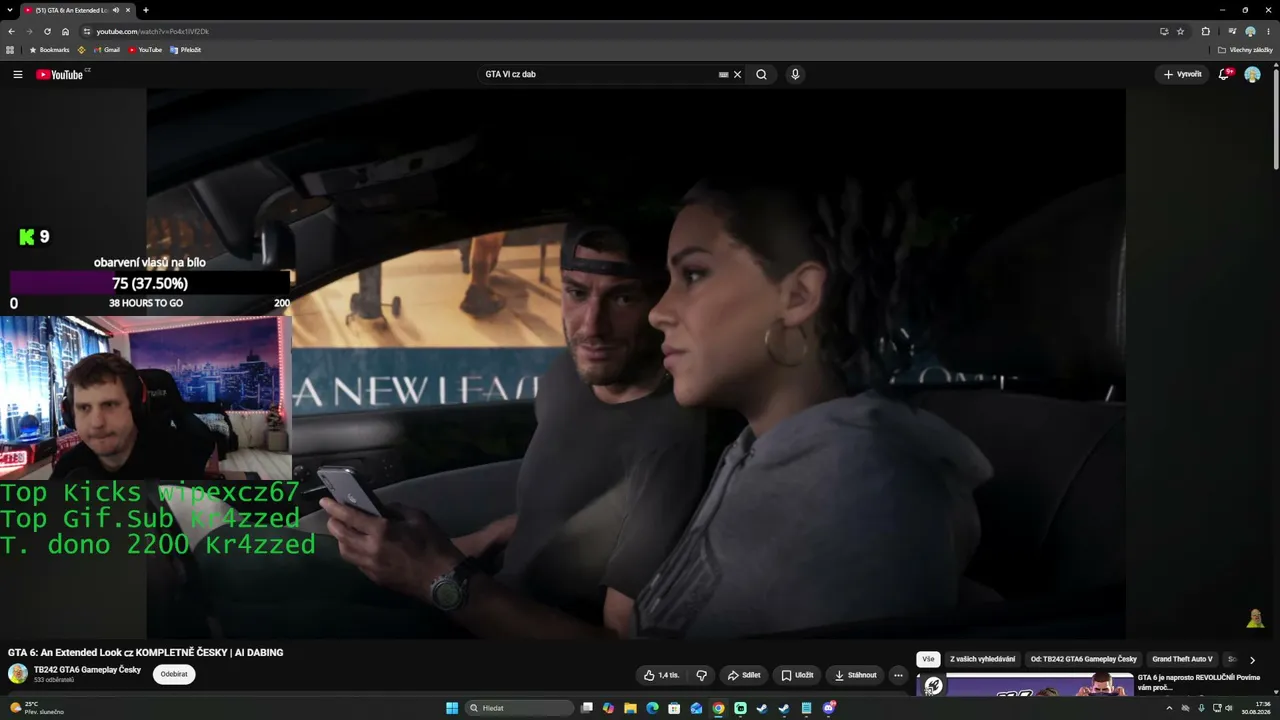Select the Grand Theft Auto V chip
This screenshot has height=720, width=1280.
click(1182, 659)
